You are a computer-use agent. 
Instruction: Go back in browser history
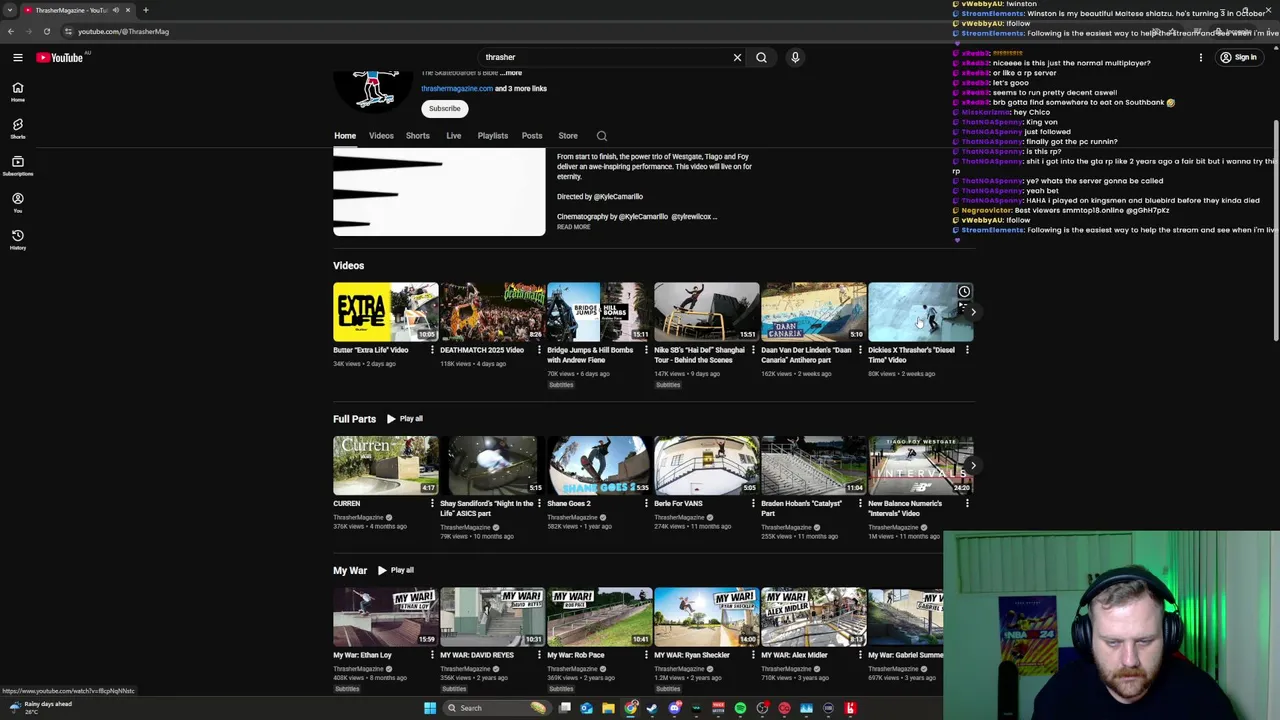click(10, 31)
